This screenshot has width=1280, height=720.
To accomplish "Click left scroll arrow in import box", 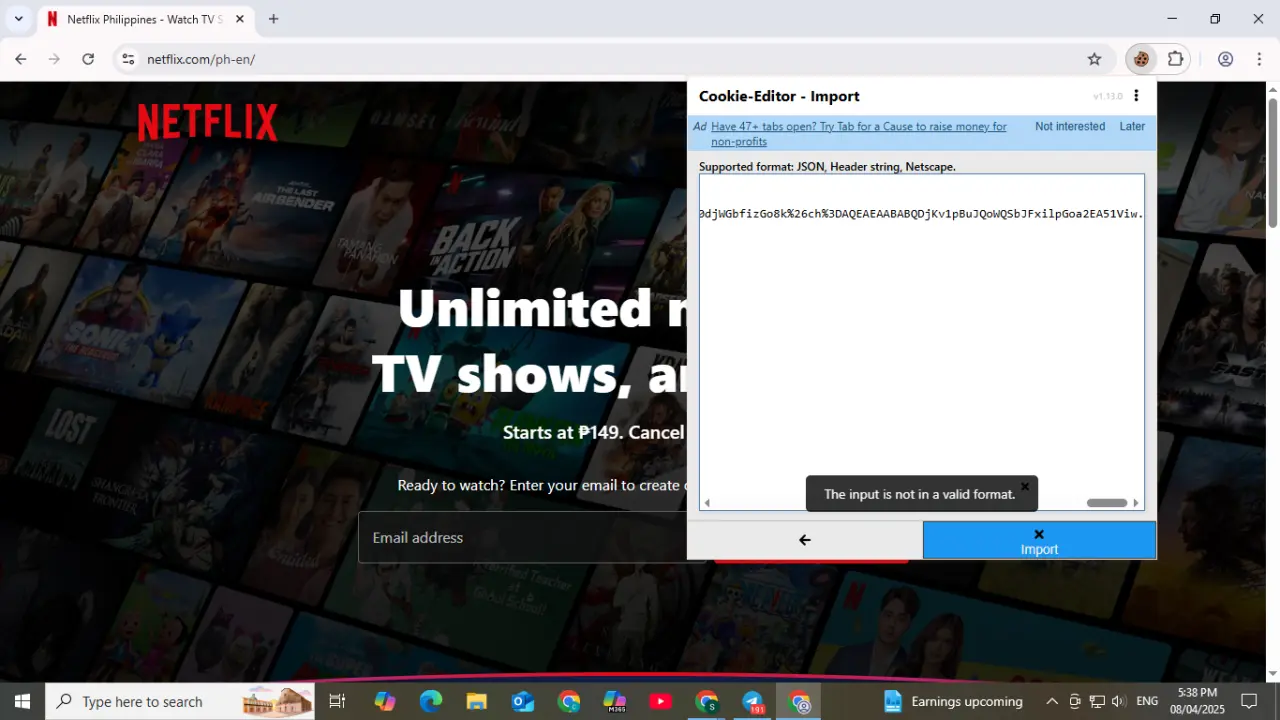I will tap(707, 503).
